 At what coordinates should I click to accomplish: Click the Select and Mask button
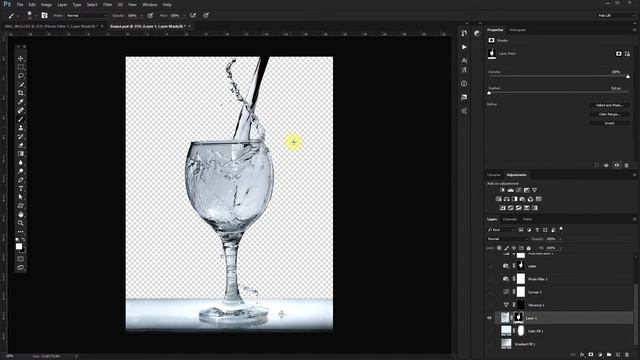tap(609, 105)
